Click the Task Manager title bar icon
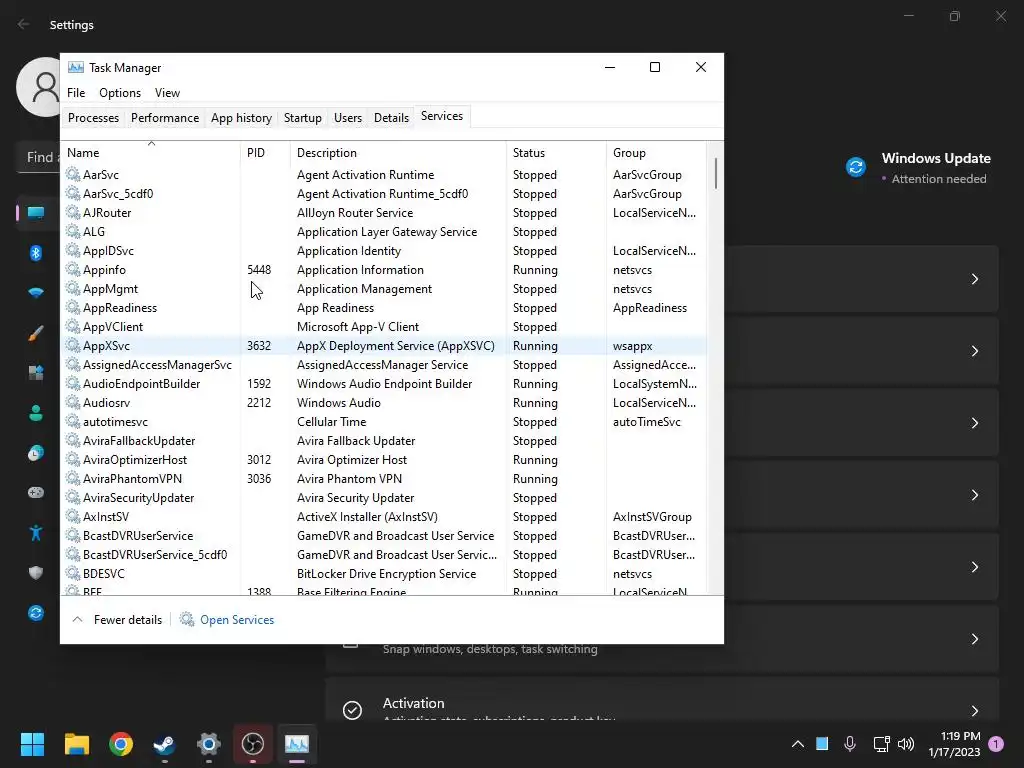 76,67
